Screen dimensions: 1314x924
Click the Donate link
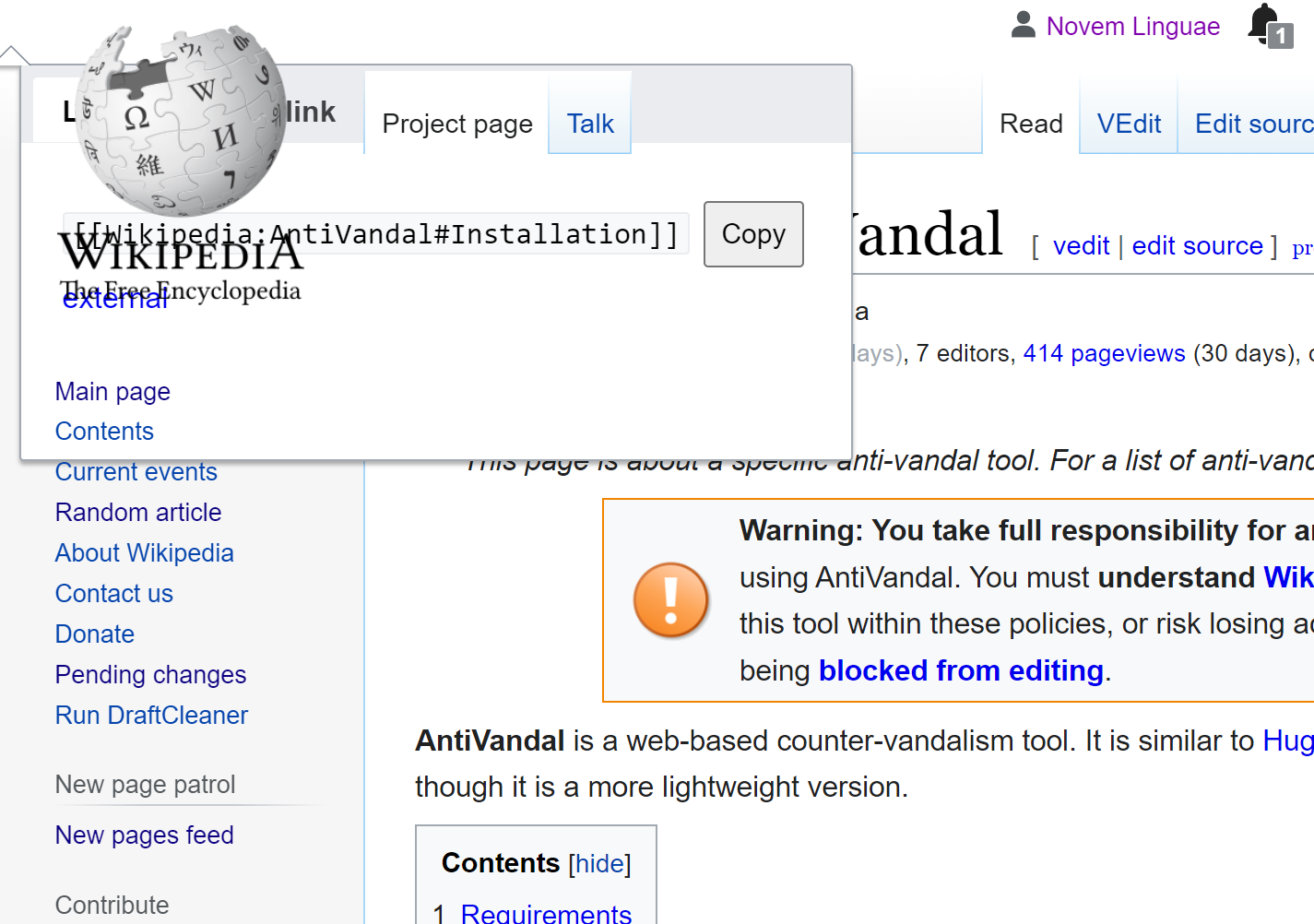point(95,634)
